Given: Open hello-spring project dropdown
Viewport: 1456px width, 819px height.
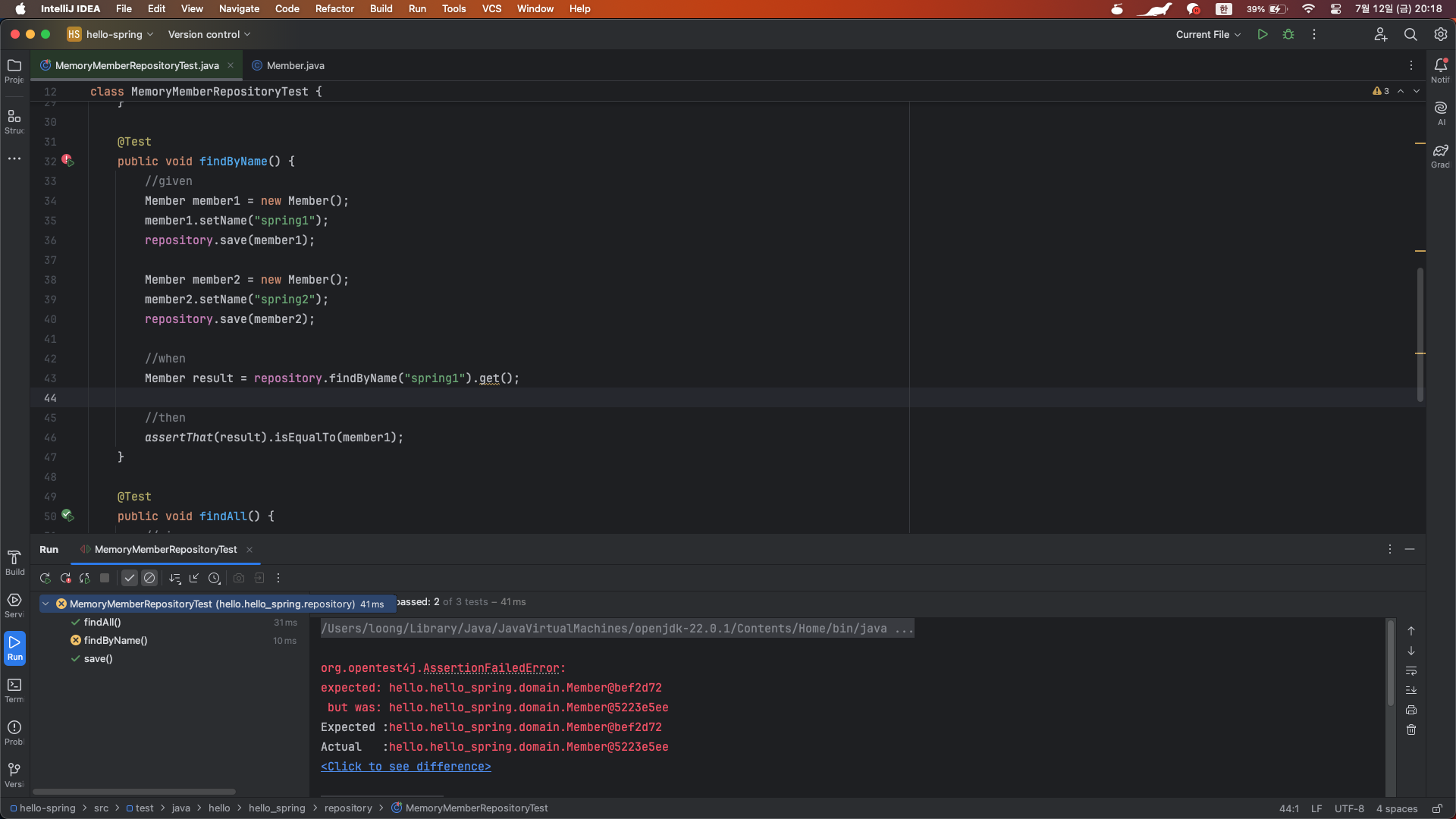Looking at the screenshot, I should click(x=111, y=34).
